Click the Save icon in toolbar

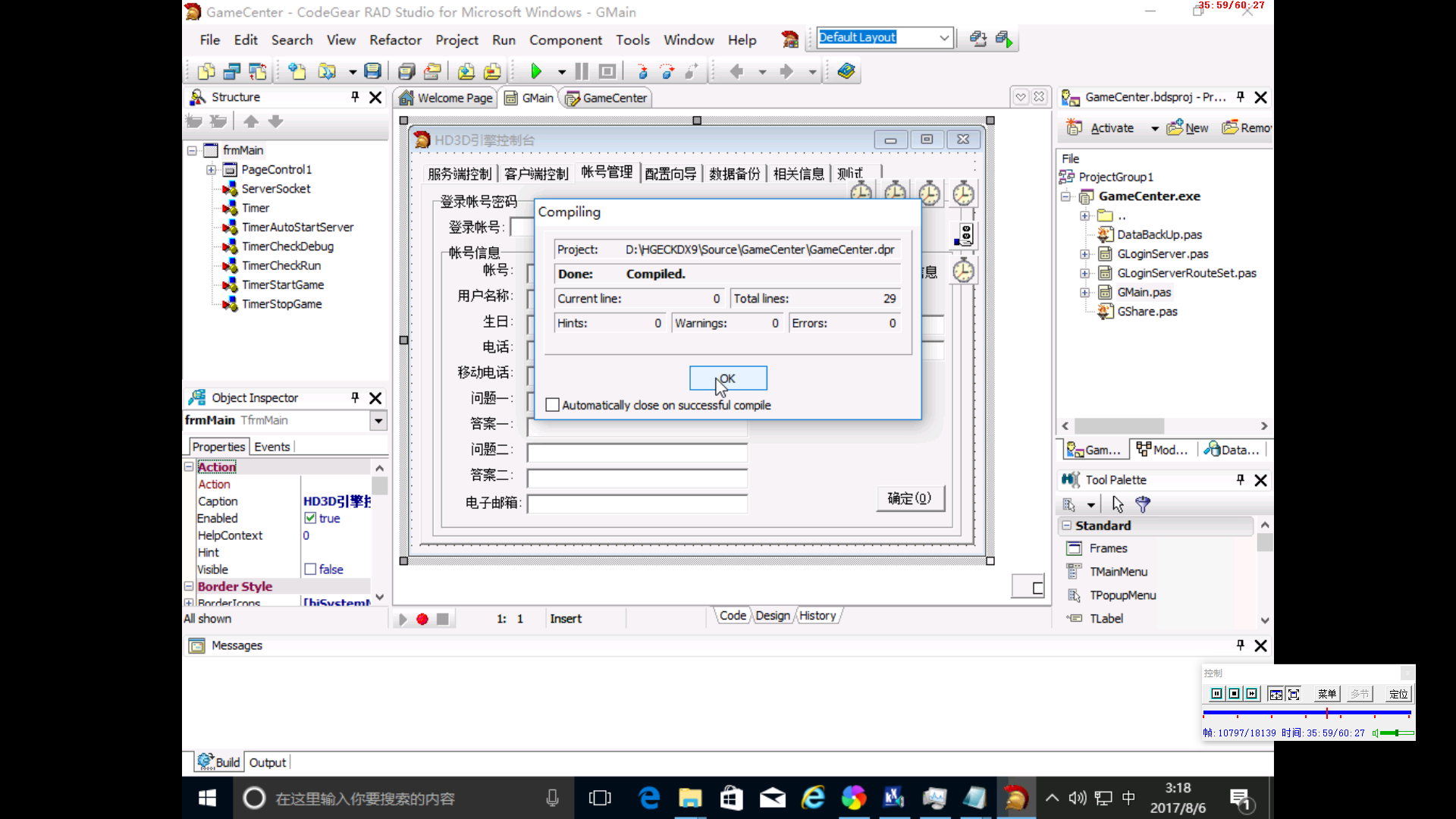click(372, 71)
